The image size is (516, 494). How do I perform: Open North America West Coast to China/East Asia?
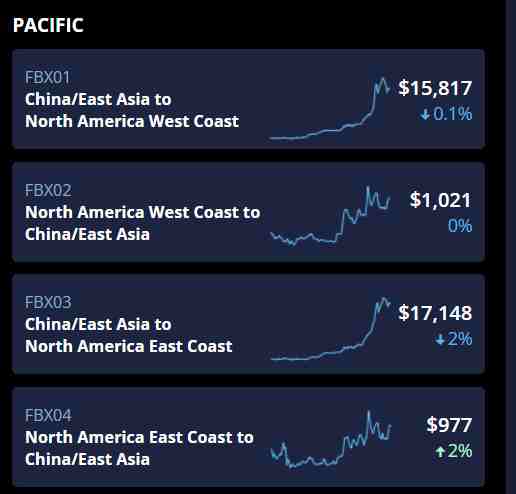point(143,223)
